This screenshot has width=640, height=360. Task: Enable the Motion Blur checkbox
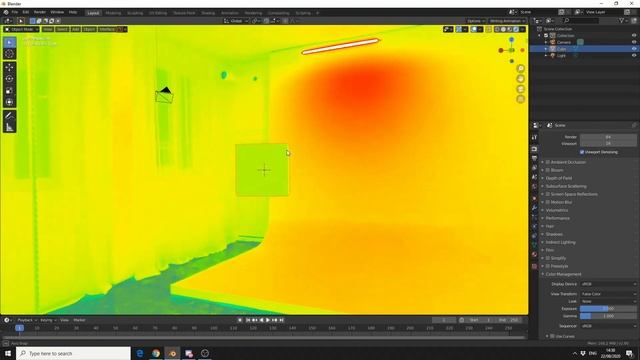(x=548, y=202)
